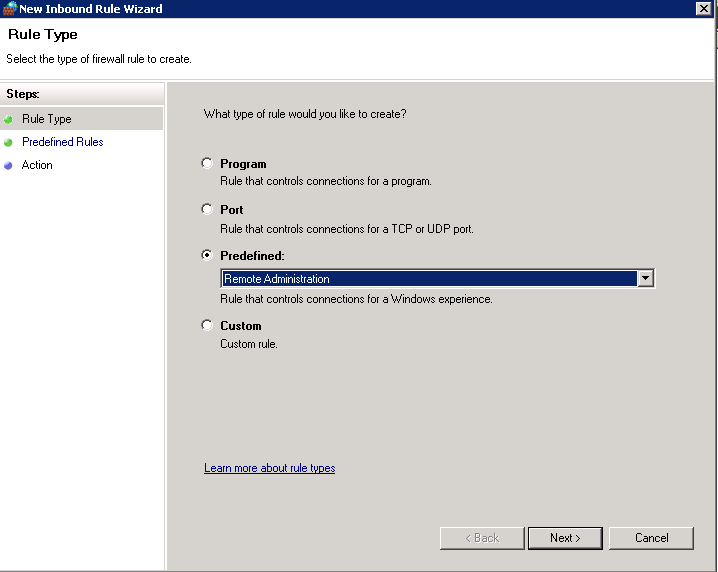This screenshot has height=572, width=718.
Task: Jump to the Action step in sidebar
Action: pyautogui.click(x=37, y=165)
